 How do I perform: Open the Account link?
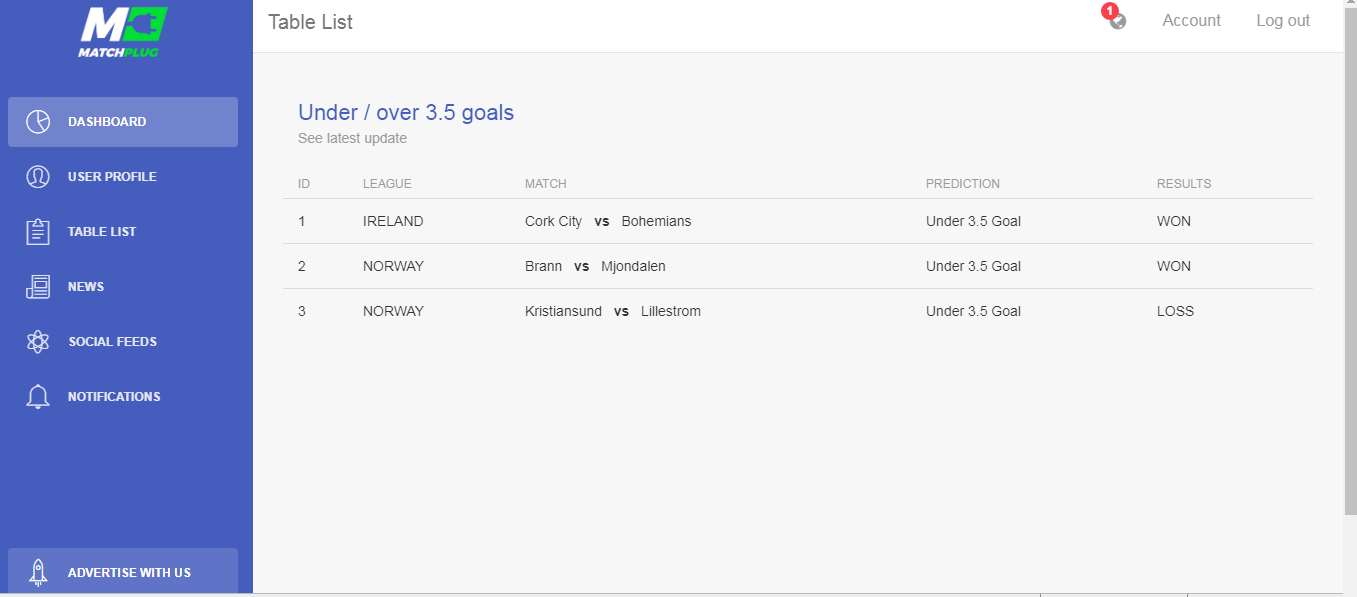(1191, 20)
